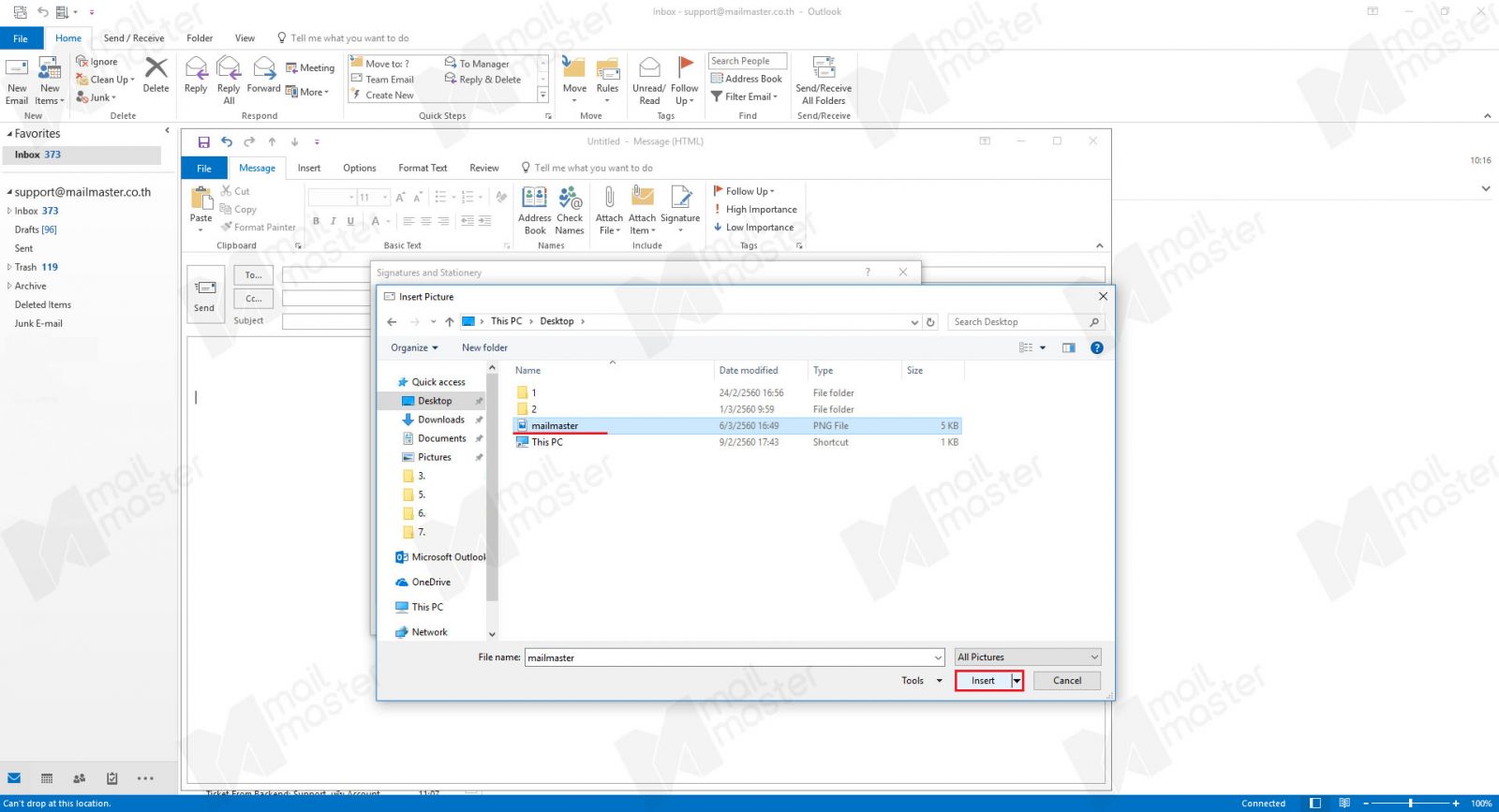This screenshot has width=1499, height=812.
Task: Click the Reply icon in main ribbon
Action: tap(196, 69)
